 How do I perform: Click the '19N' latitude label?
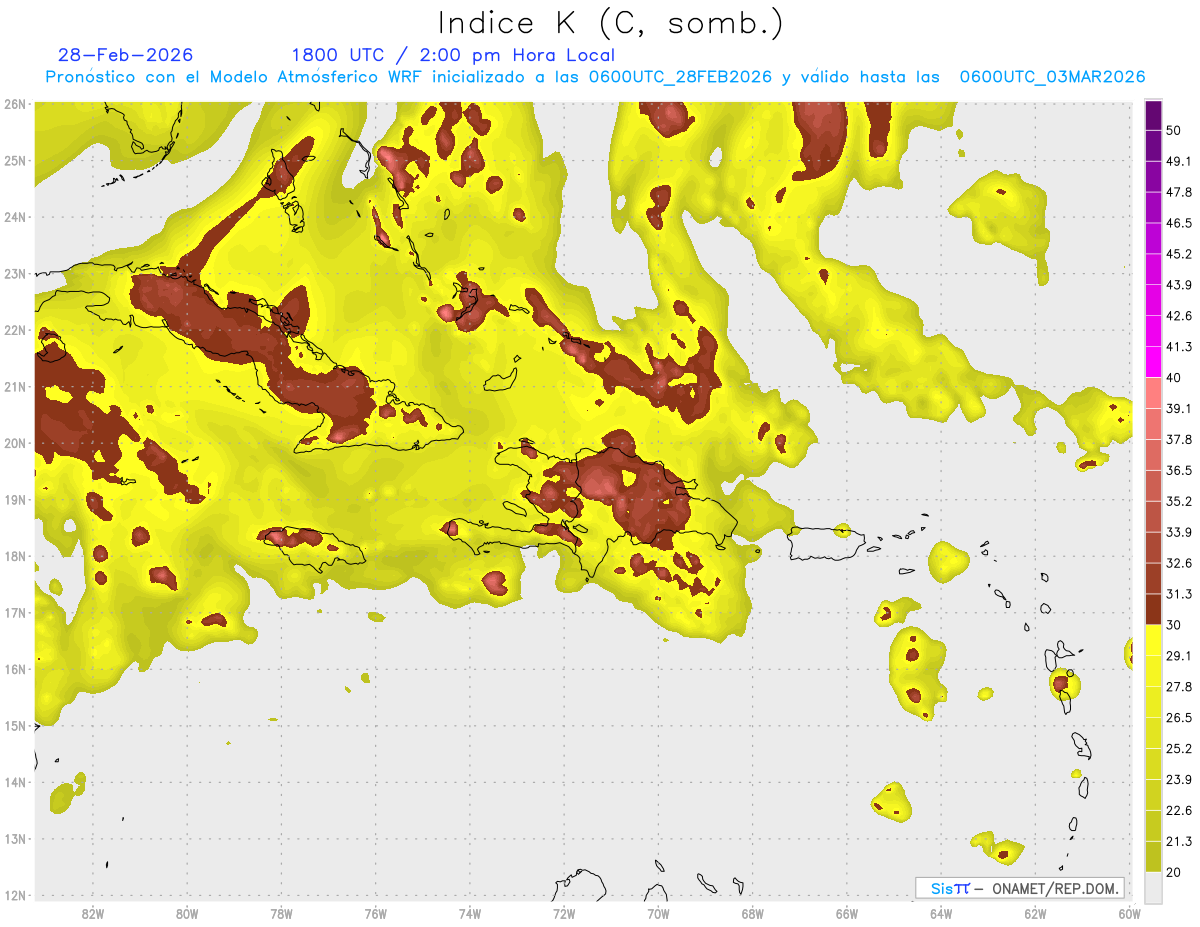pos(15,499)
